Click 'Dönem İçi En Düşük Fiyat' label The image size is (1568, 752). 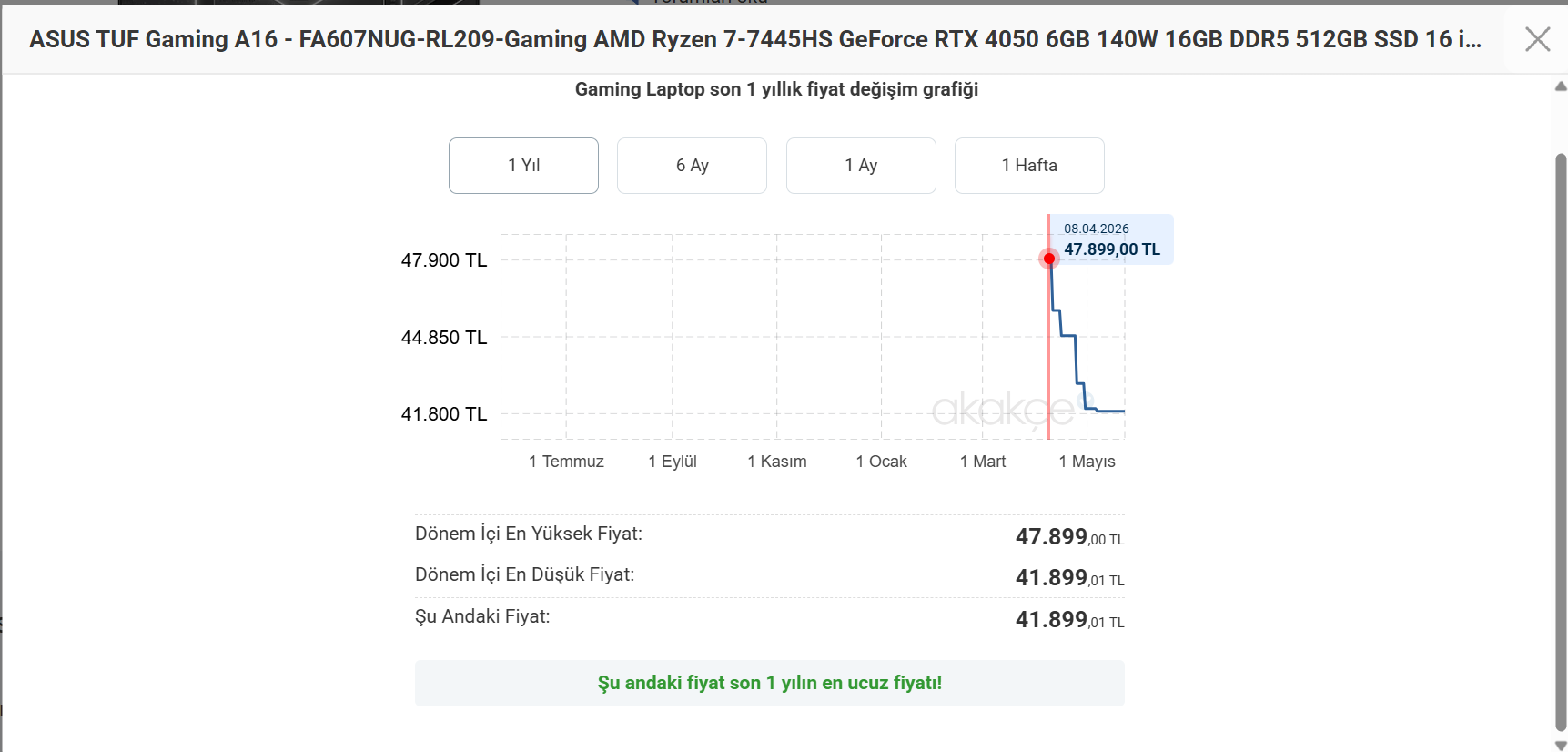tap(525, 574)
